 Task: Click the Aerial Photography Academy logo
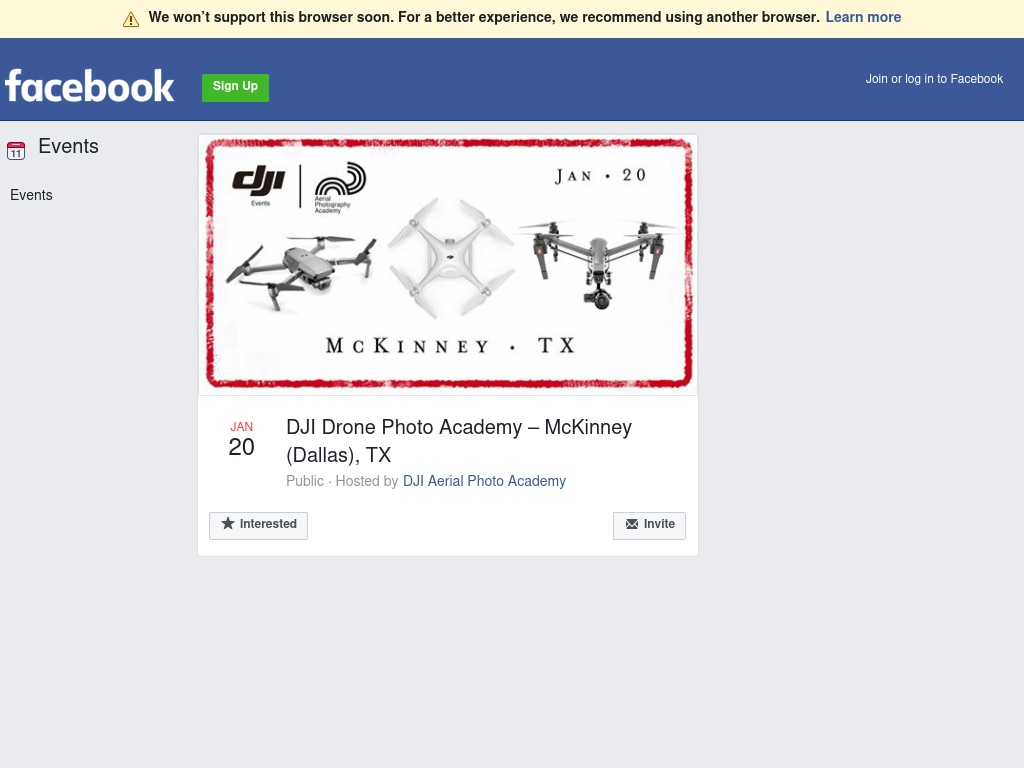[x=340, y=187]
